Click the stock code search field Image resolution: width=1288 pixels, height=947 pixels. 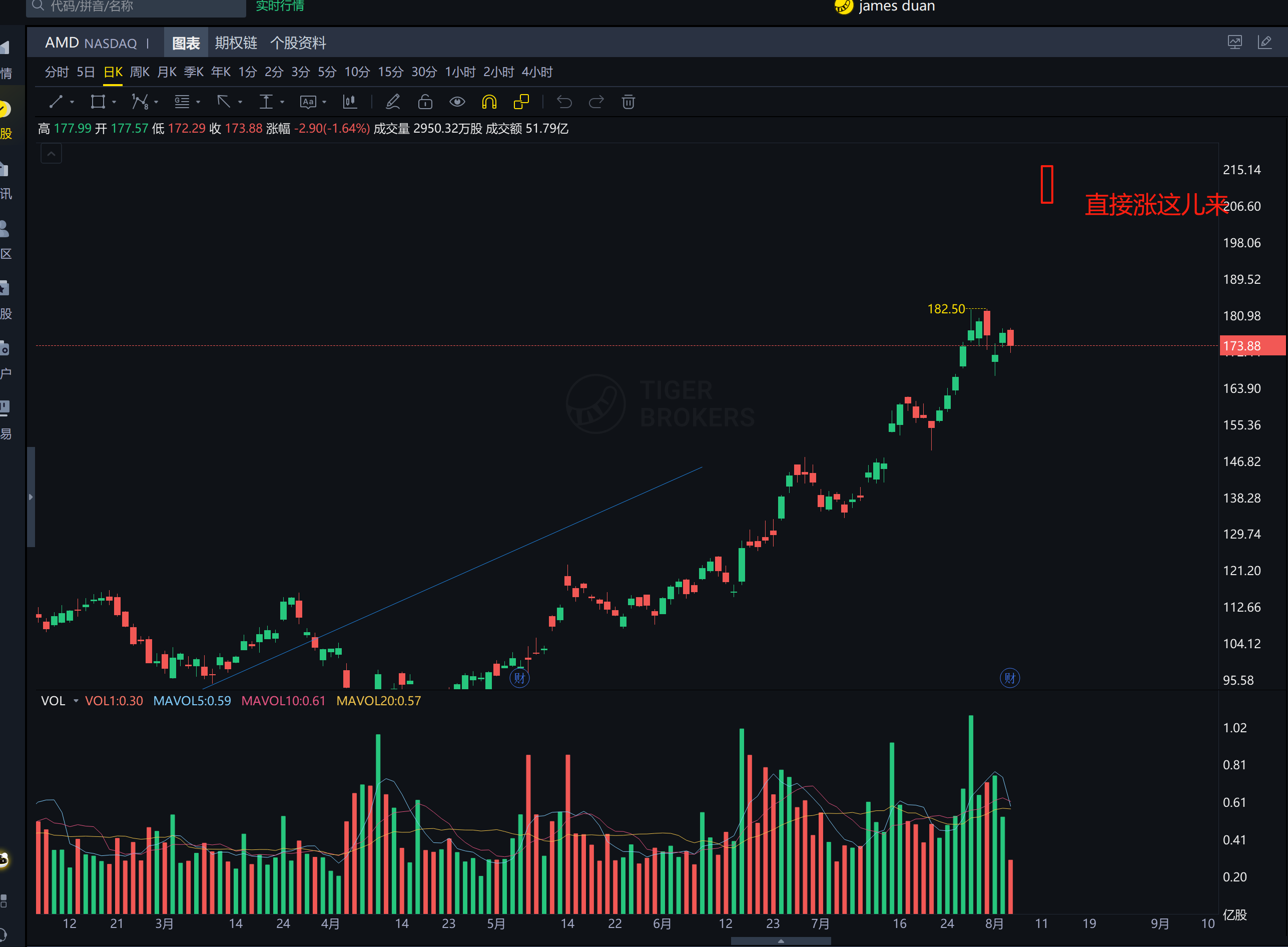pos(138,7)
